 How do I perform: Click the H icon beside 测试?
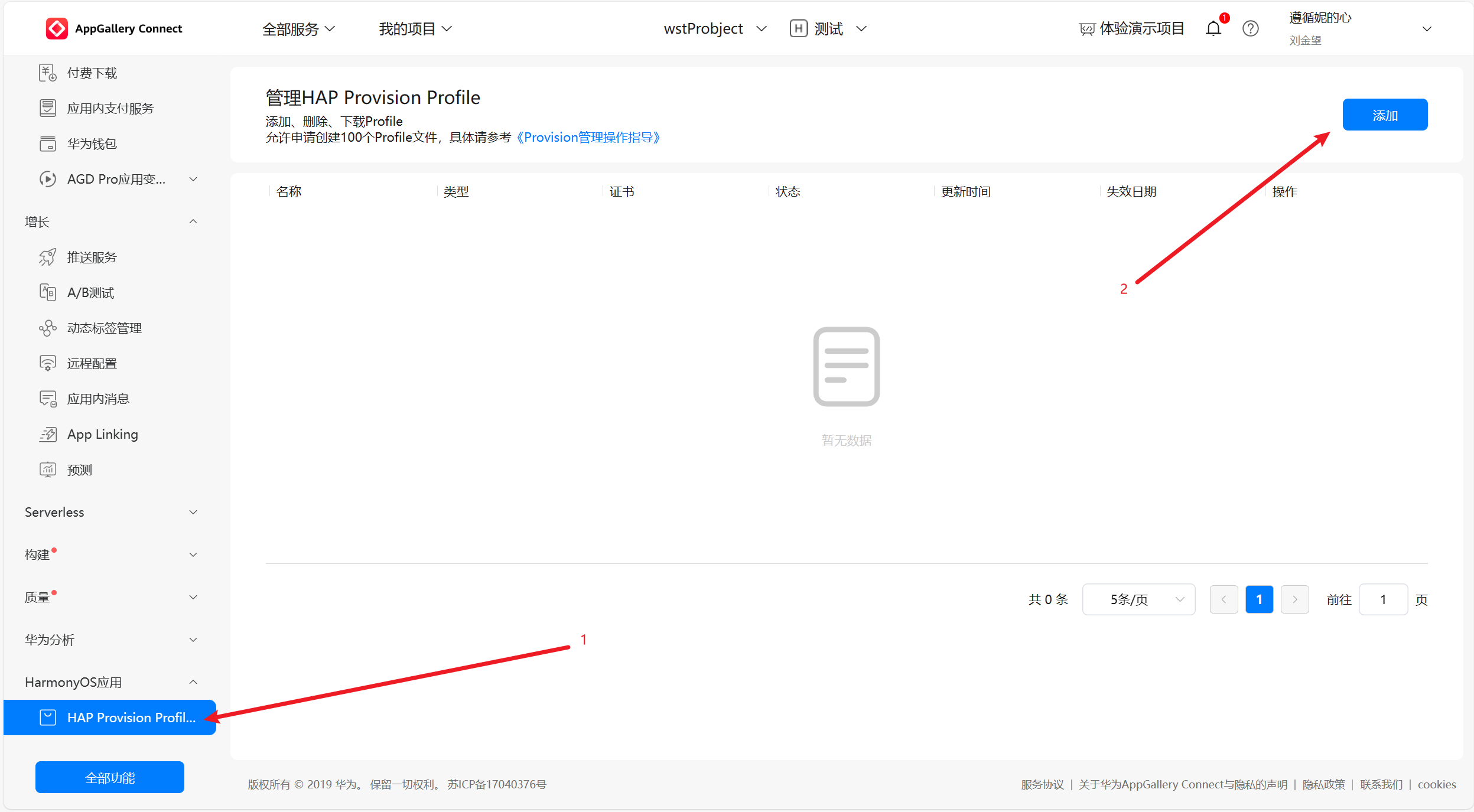click(798, 28)
